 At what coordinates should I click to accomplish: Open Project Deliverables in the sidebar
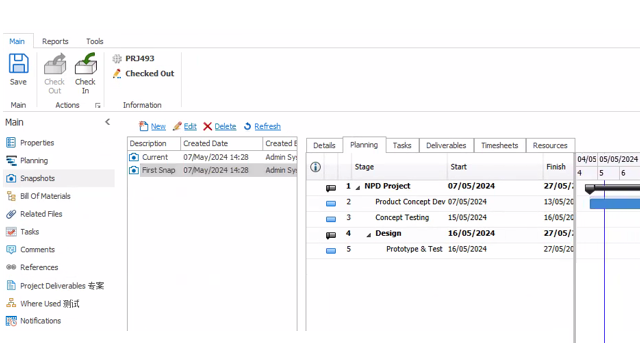point(55,286)
